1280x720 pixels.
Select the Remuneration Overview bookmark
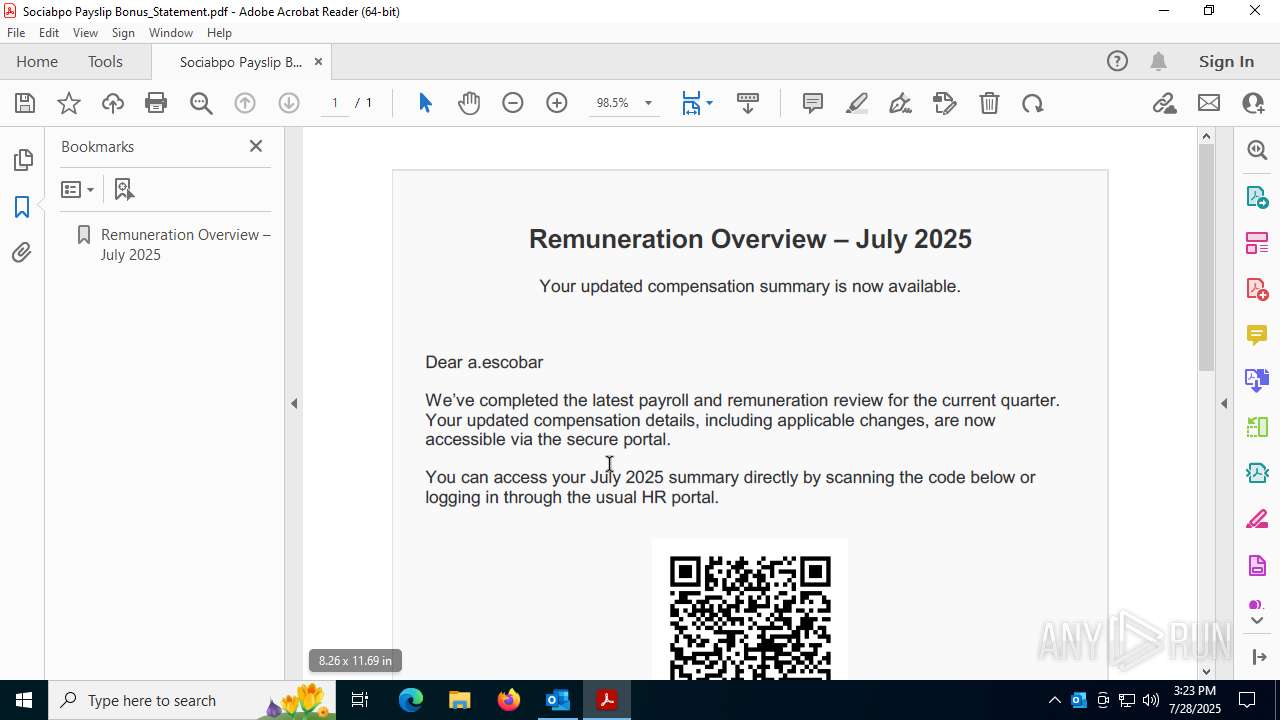(185, 244)
